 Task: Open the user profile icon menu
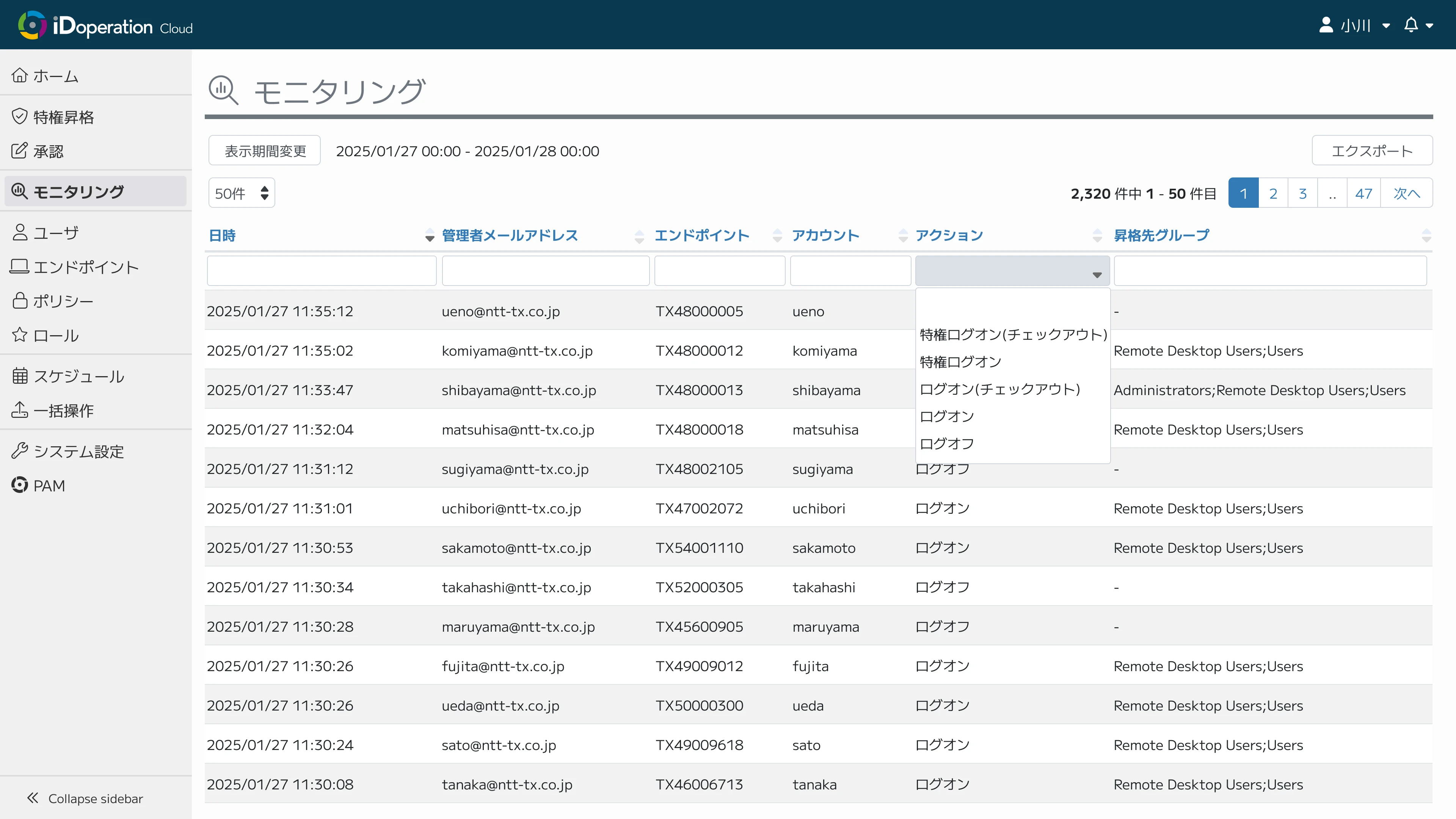pos(1326,25)
